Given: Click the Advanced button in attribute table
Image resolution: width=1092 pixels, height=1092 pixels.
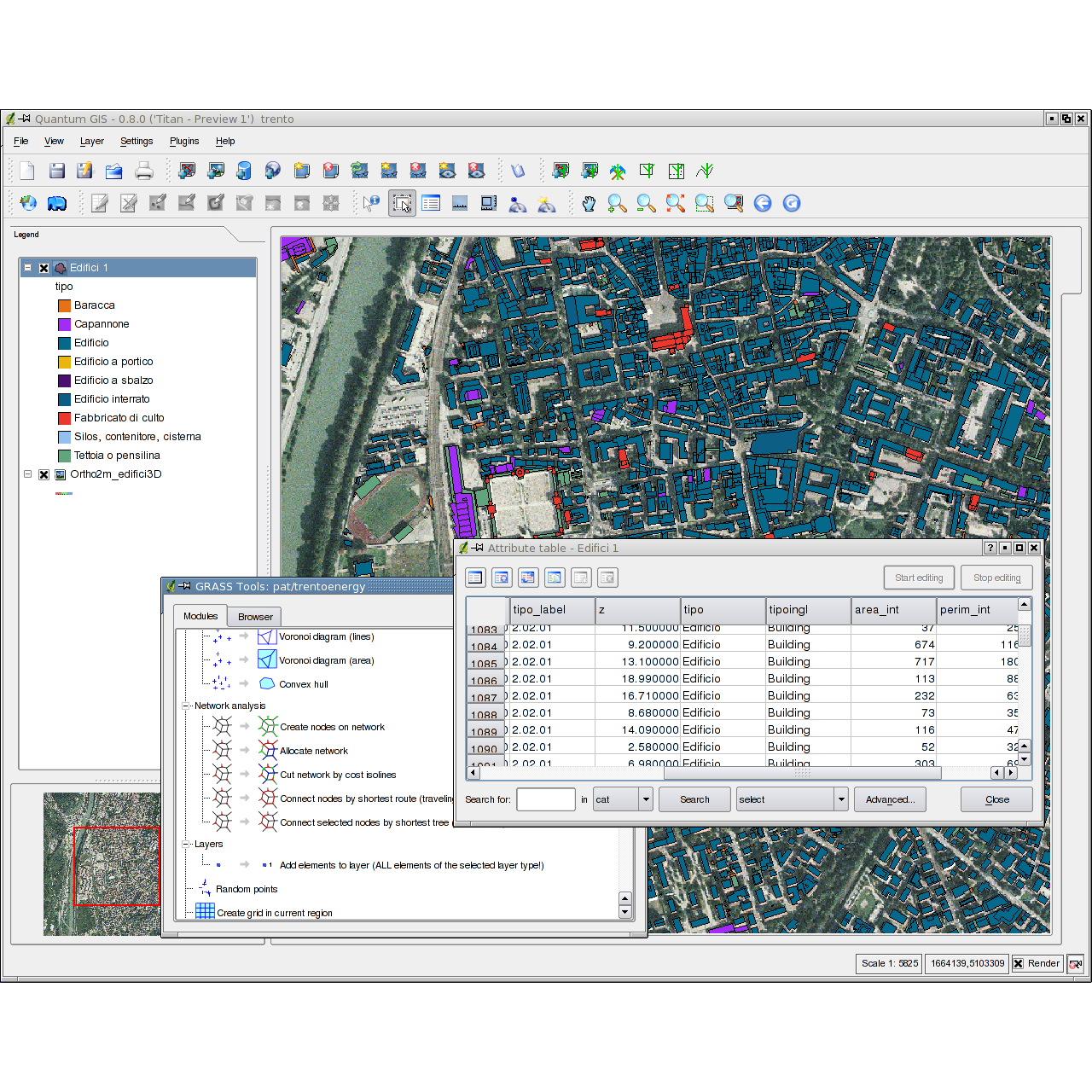Looking at the screenshot, I should tap(890, 799).
